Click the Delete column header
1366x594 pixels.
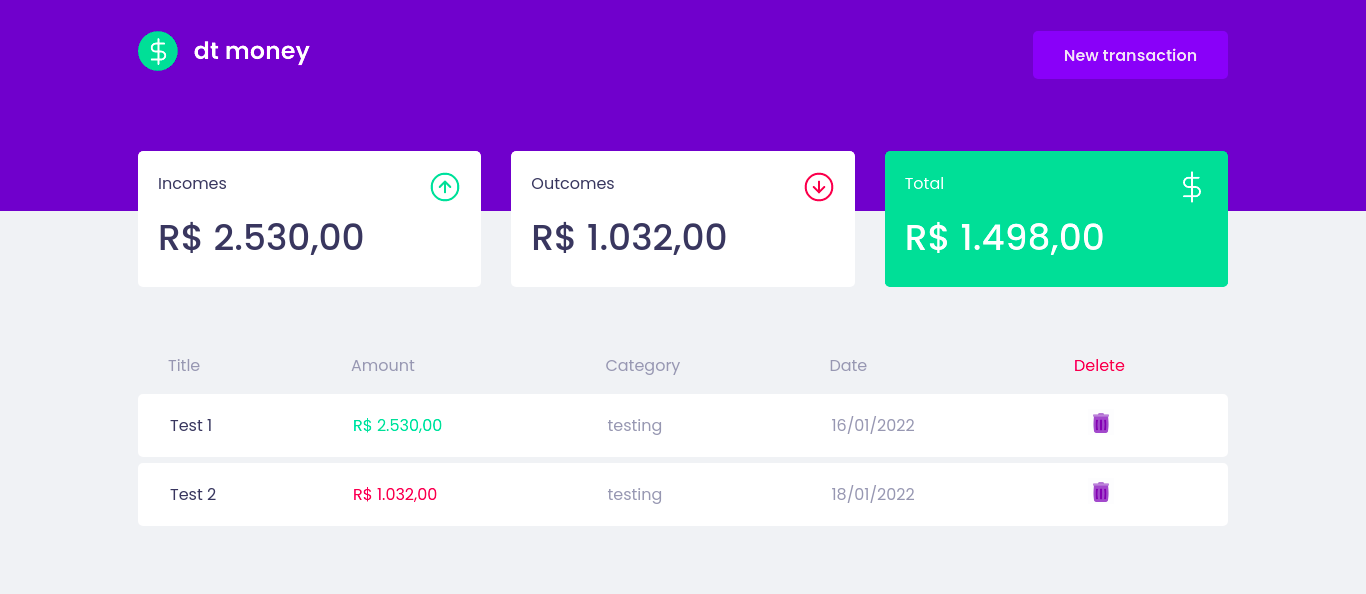(x=1099, y=365)
